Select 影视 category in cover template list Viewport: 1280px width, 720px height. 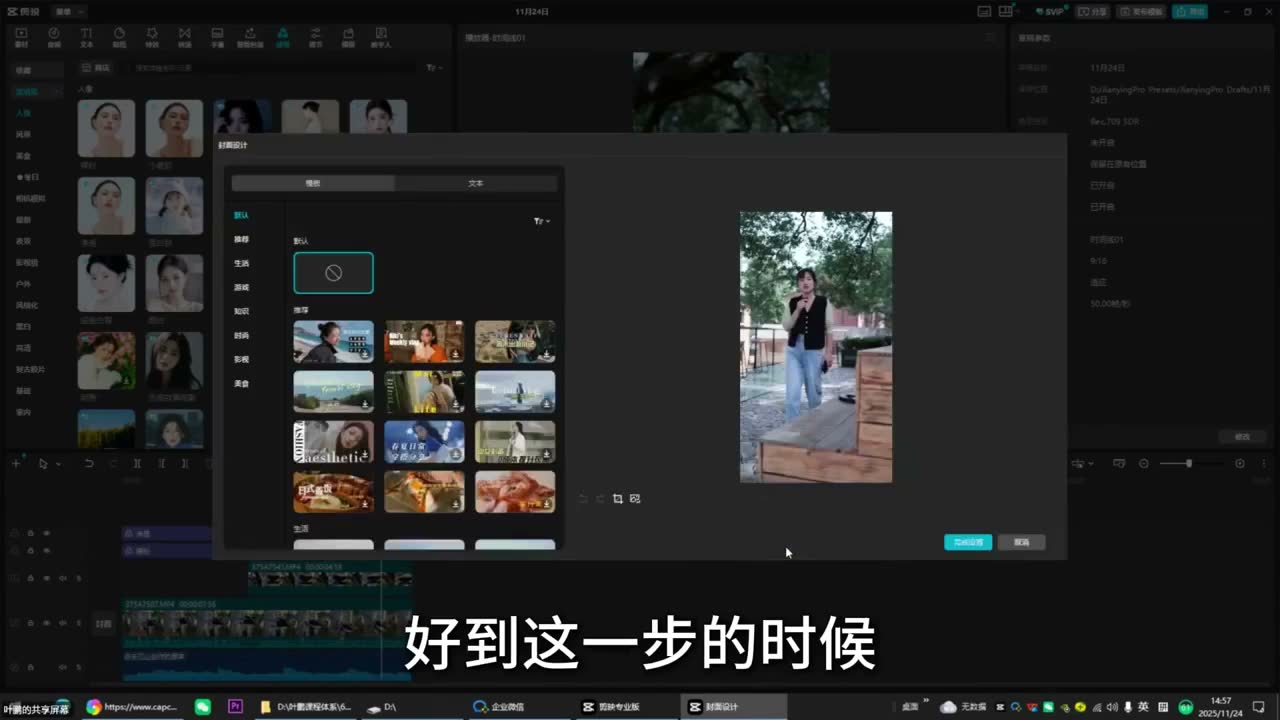pyautogui.click(x=241, y=359)
